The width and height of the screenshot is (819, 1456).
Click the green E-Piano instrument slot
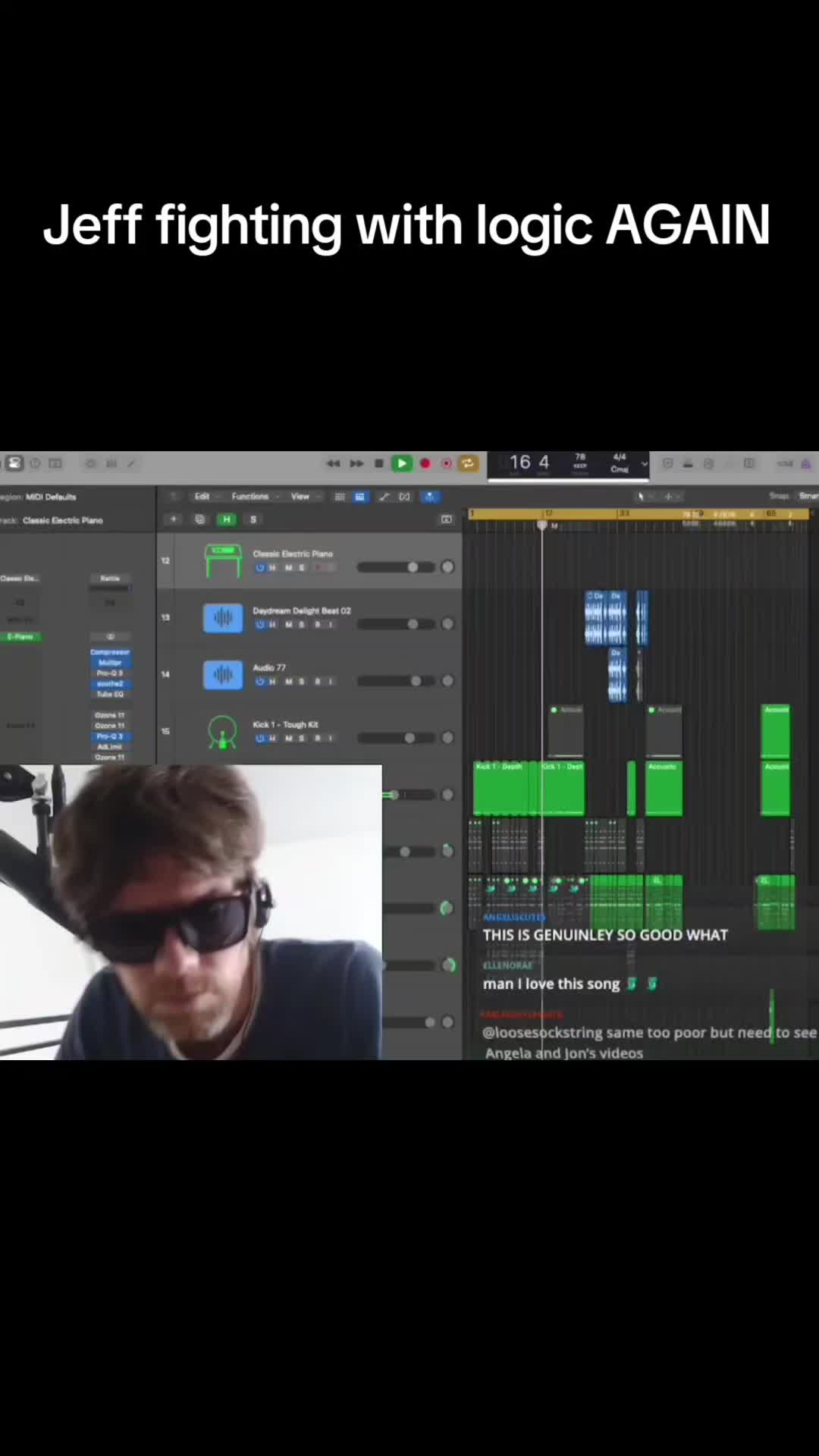point(20,637)
